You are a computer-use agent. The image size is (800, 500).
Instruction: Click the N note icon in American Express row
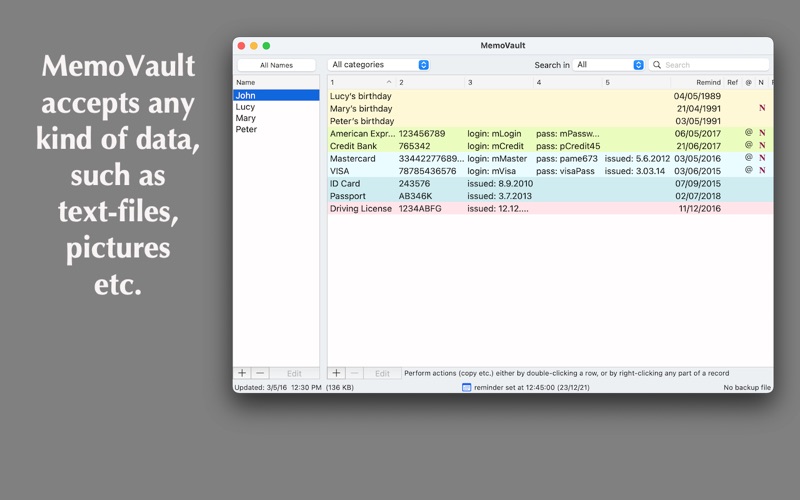762,133
